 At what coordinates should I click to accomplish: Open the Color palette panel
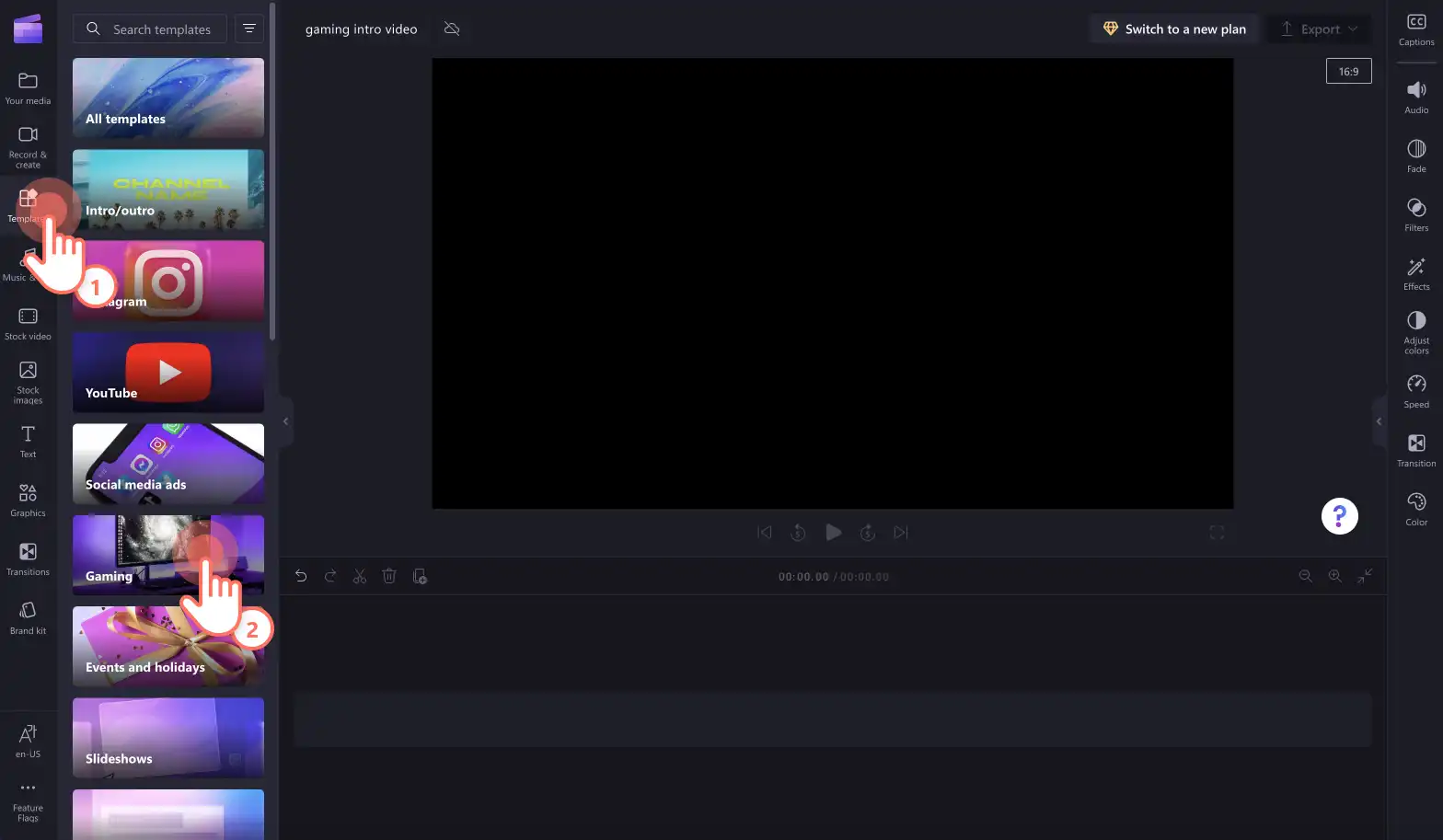pos(1416,510)
